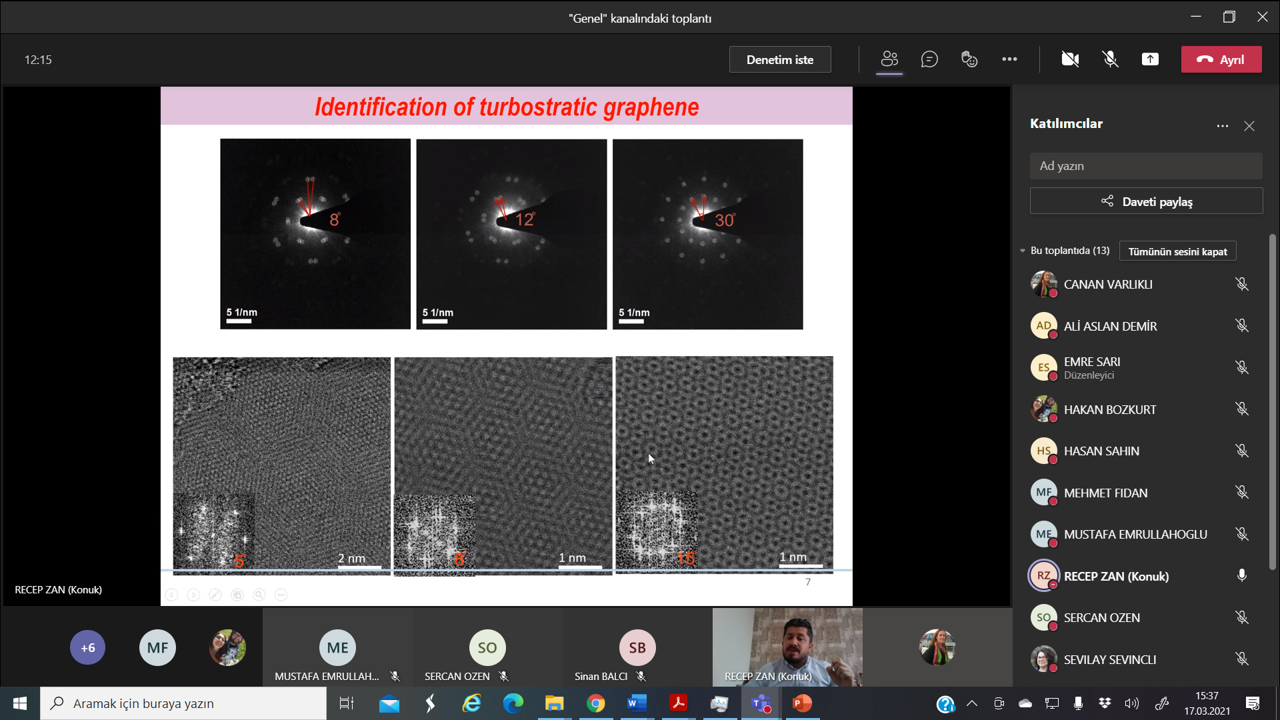Open Microsoft Word from the taskbar

point(637,703)
